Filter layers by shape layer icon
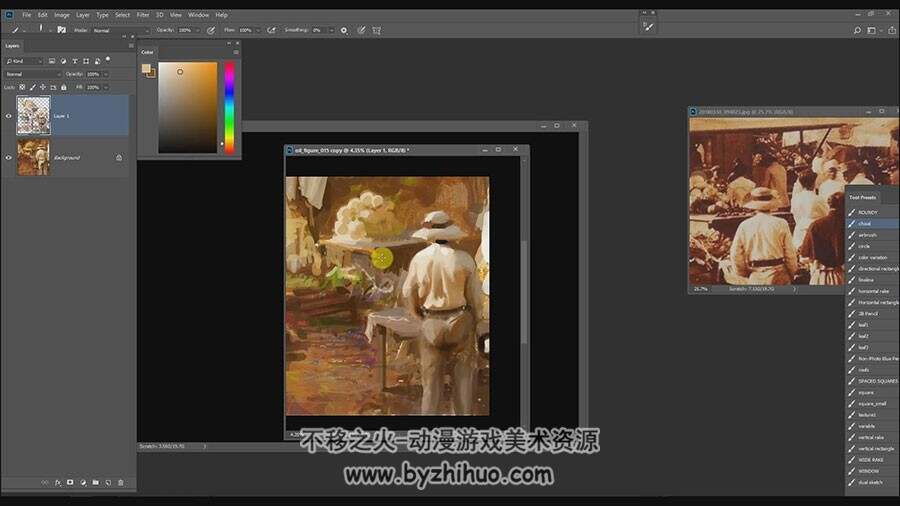This screenshot has width=900, height=506. click(x=86, y=61)
